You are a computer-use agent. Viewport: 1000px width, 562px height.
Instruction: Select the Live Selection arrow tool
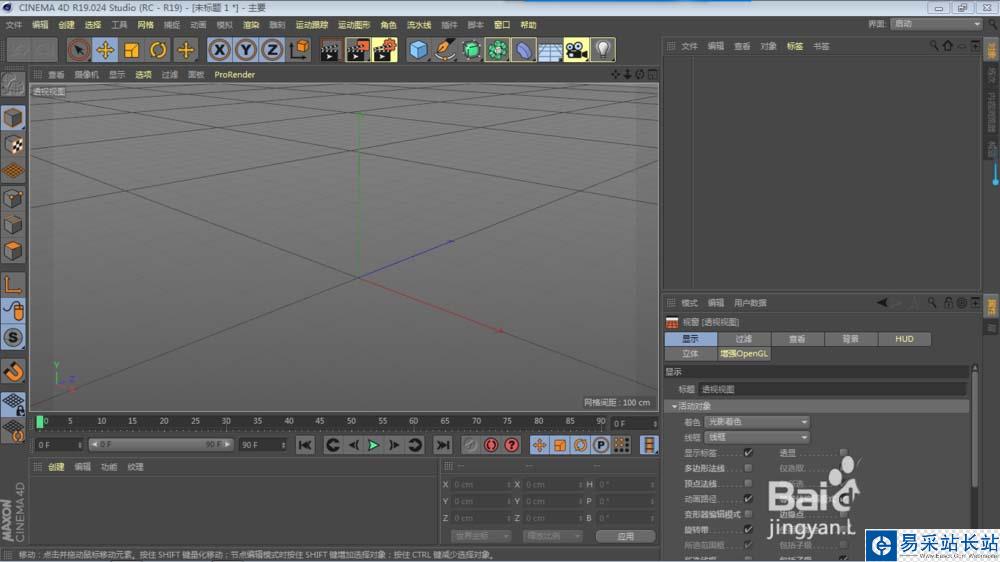[78, 50]
